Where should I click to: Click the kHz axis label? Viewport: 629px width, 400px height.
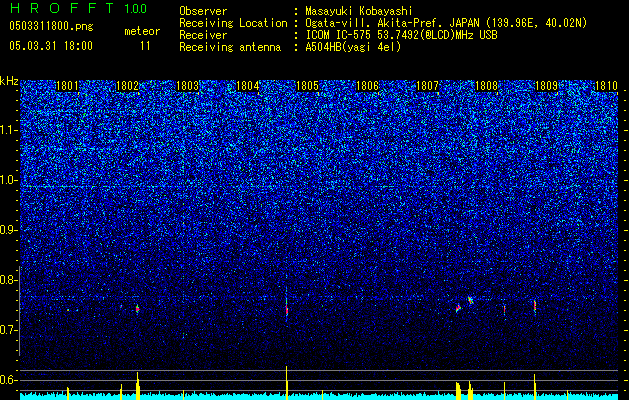(9, 81)
